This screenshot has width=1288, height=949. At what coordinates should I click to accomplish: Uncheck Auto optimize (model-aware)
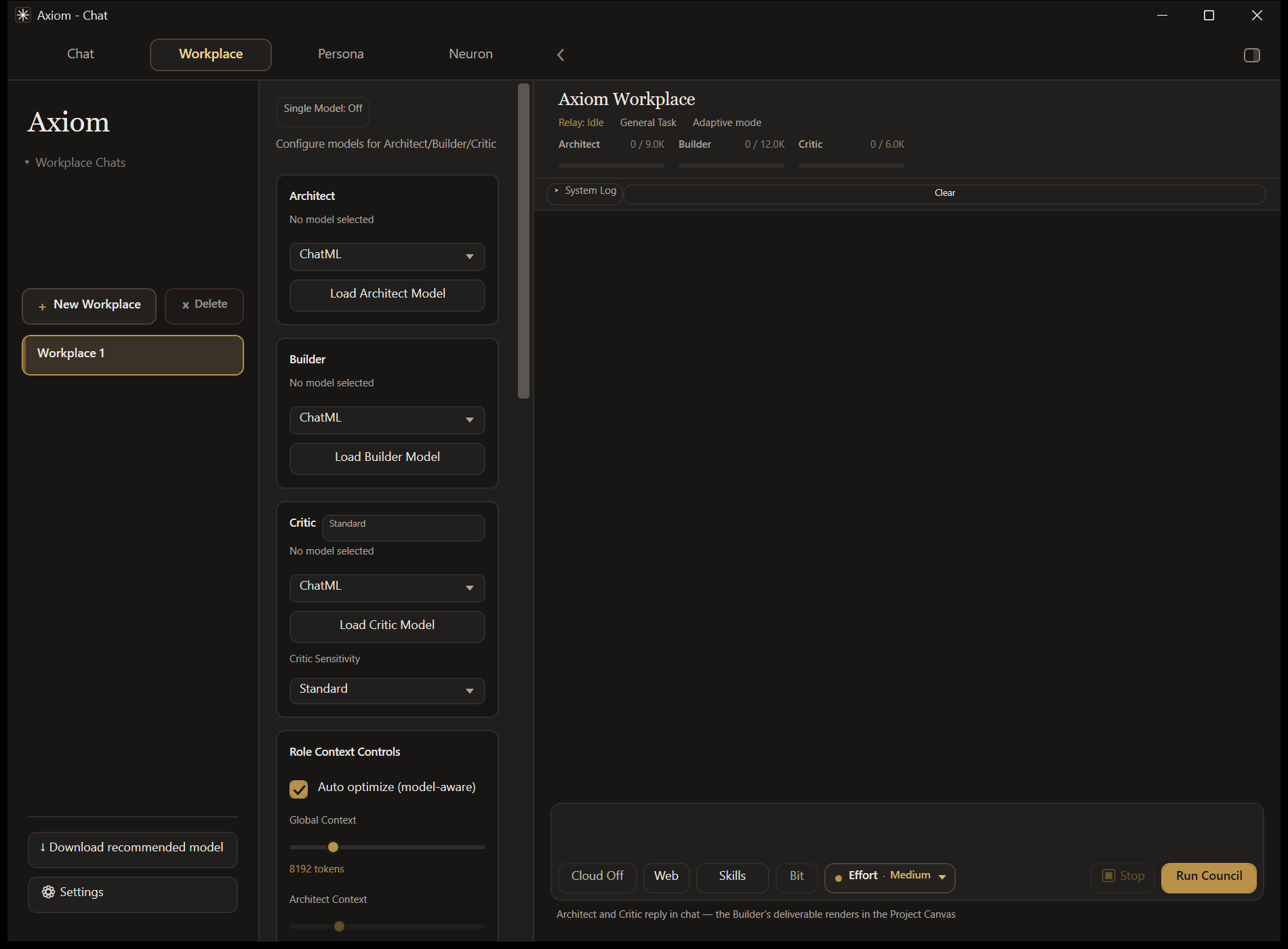(299, 789)
